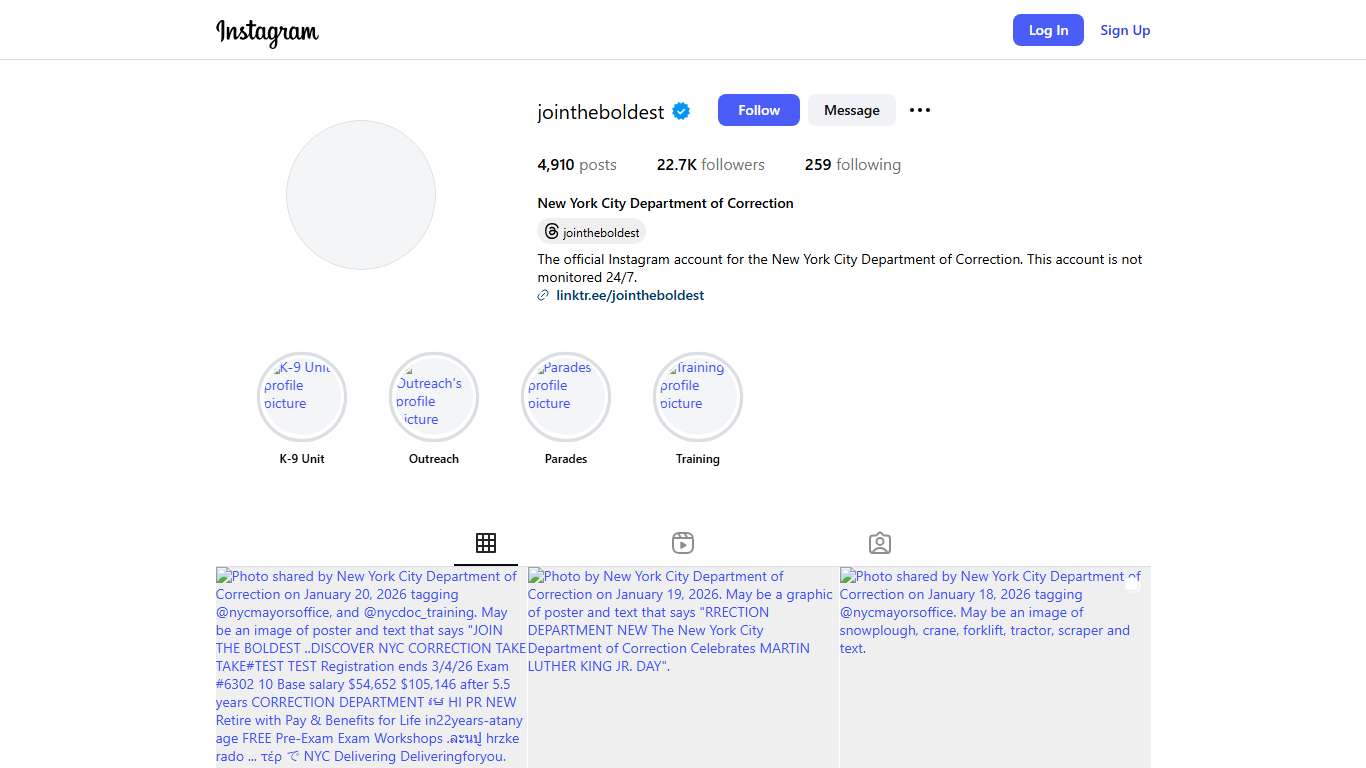Image resolution: width=1366 pixels, height=768 pixels.
Task: Open the Tagged posts tab
Action: tap(880, 543)
